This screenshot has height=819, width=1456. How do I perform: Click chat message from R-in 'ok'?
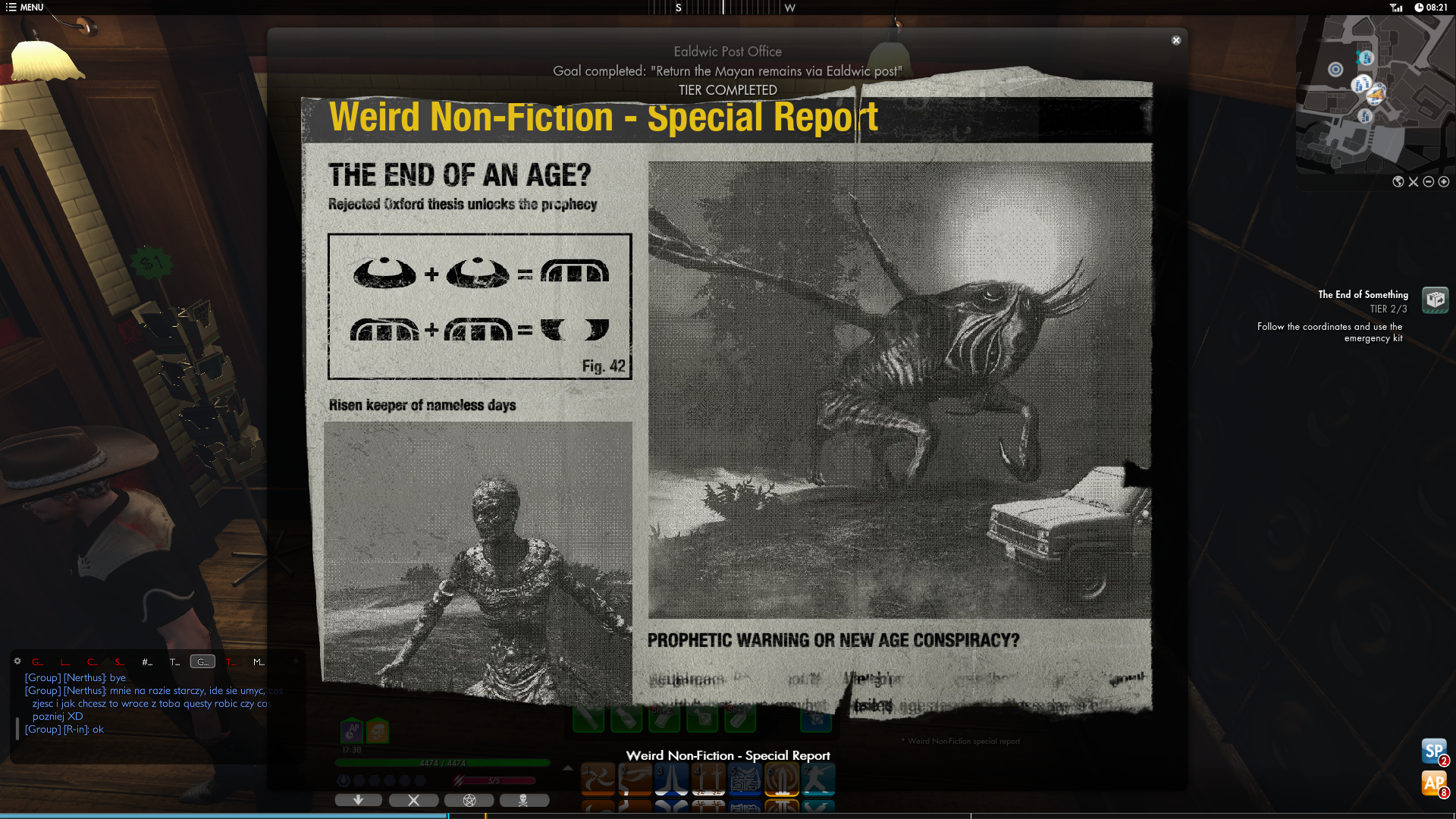pos(64,729)
